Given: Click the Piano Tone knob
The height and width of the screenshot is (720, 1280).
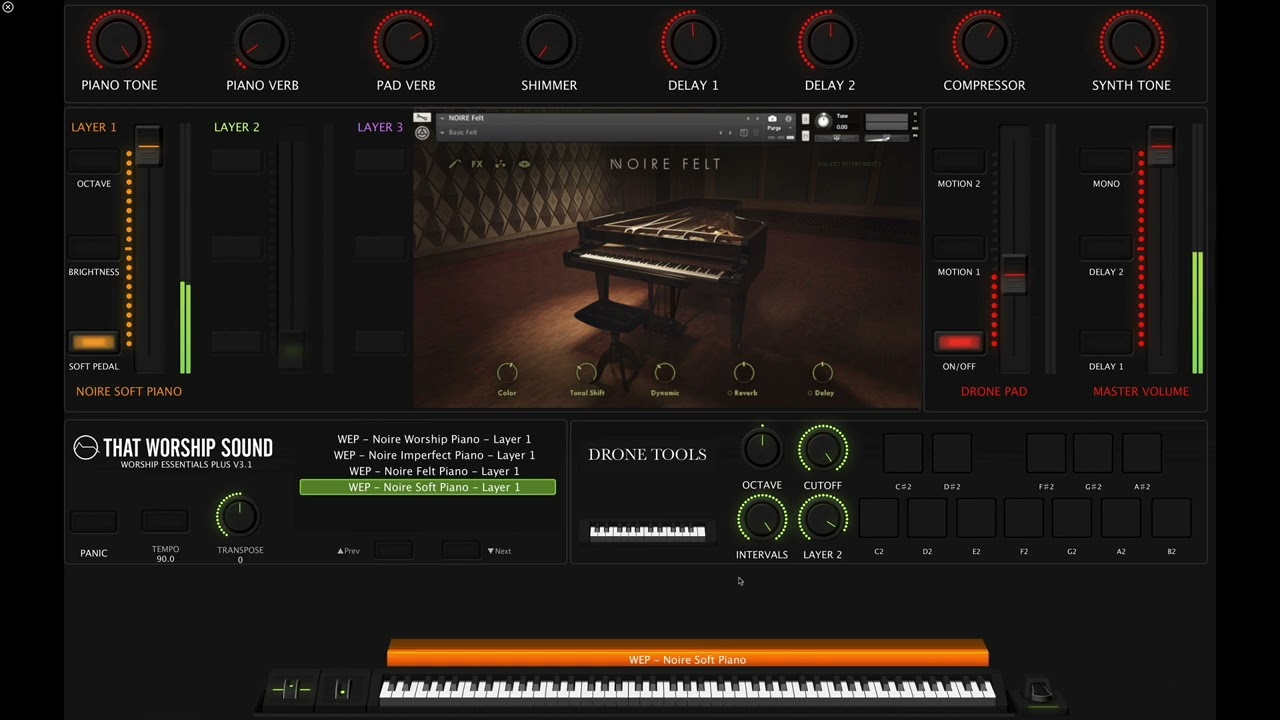Looking at the screenshot, I should click(x=119, y=41).
